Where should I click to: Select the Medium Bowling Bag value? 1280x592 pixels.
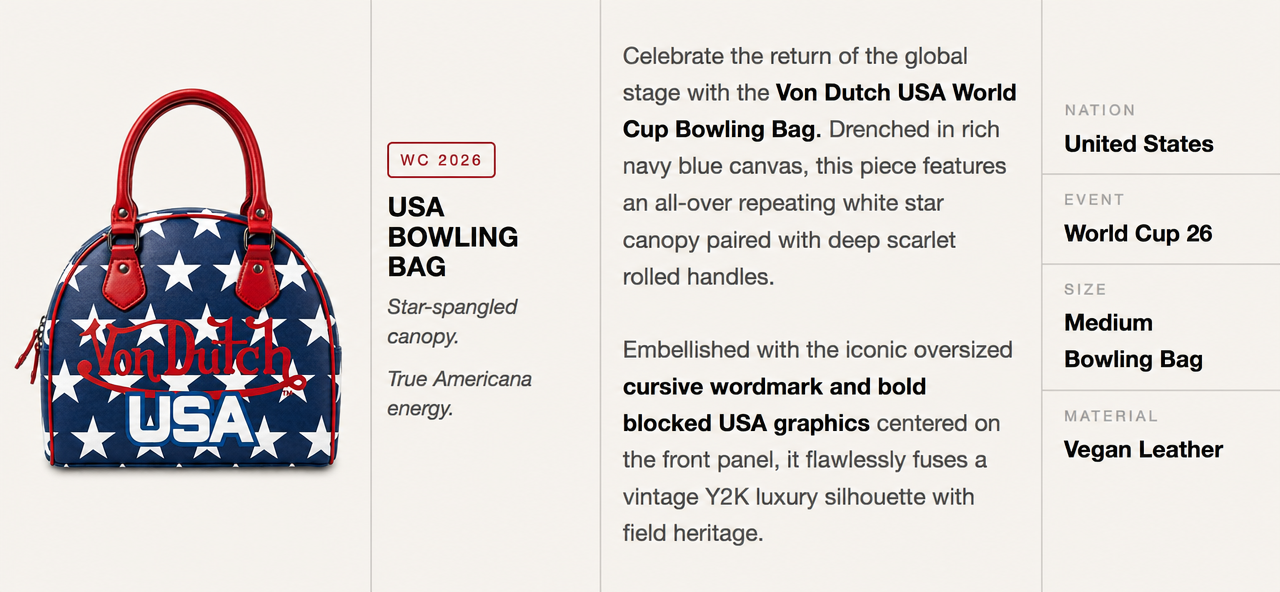(1134, 341)
